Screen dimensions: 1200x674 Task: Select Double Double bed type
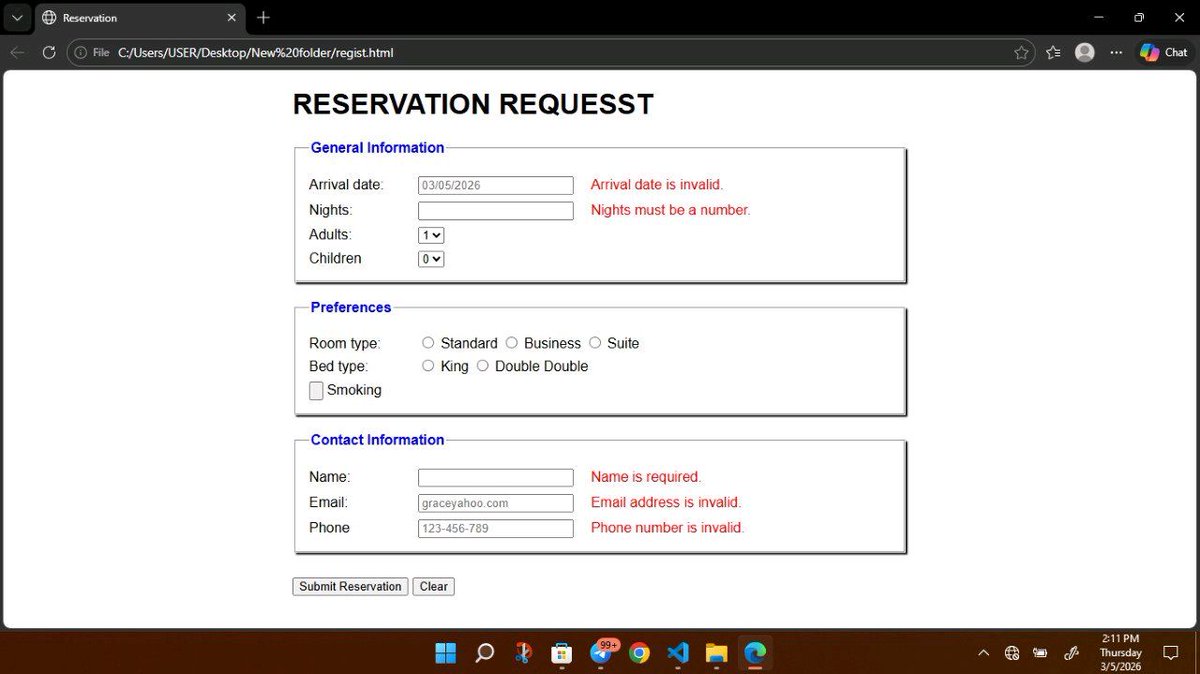point(483,366)
